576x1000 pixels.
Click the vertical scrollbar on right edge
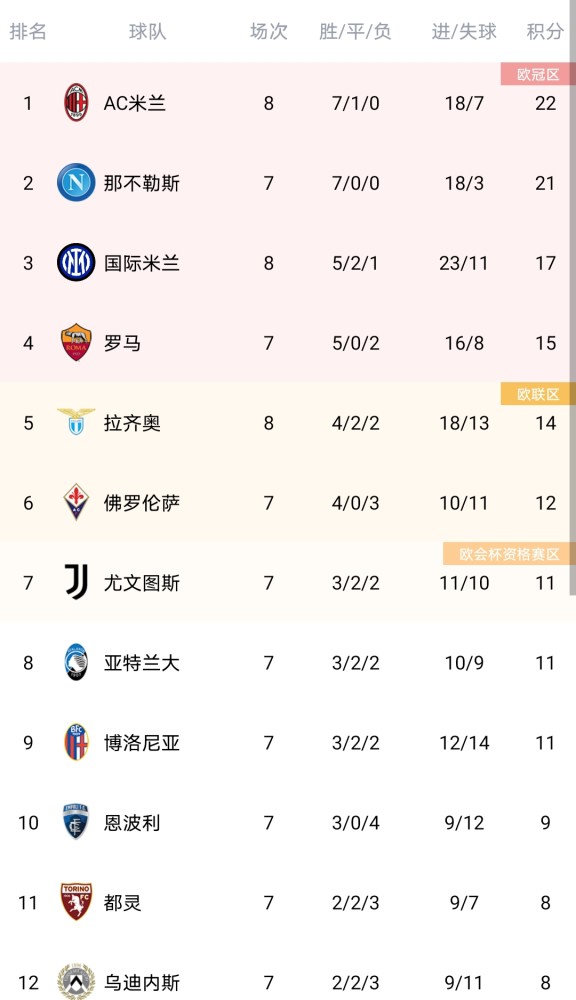(572, 298)
